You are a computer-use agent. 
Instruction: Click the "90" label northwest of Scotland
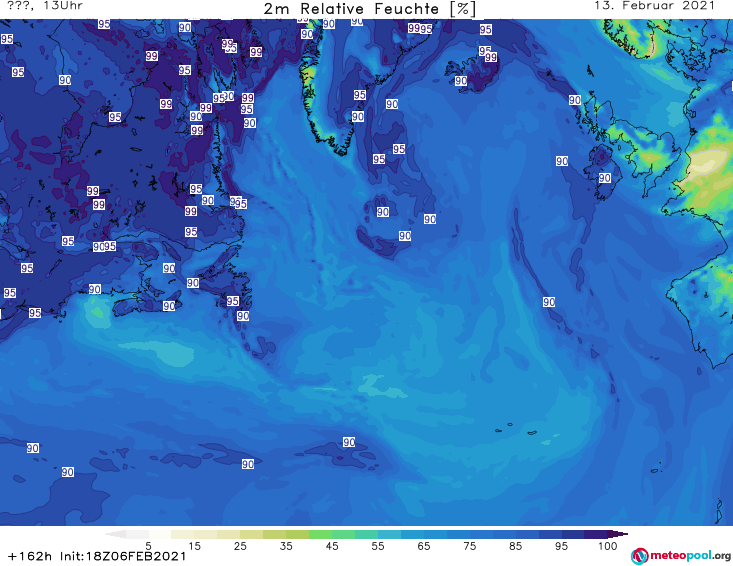pos(575,100)
